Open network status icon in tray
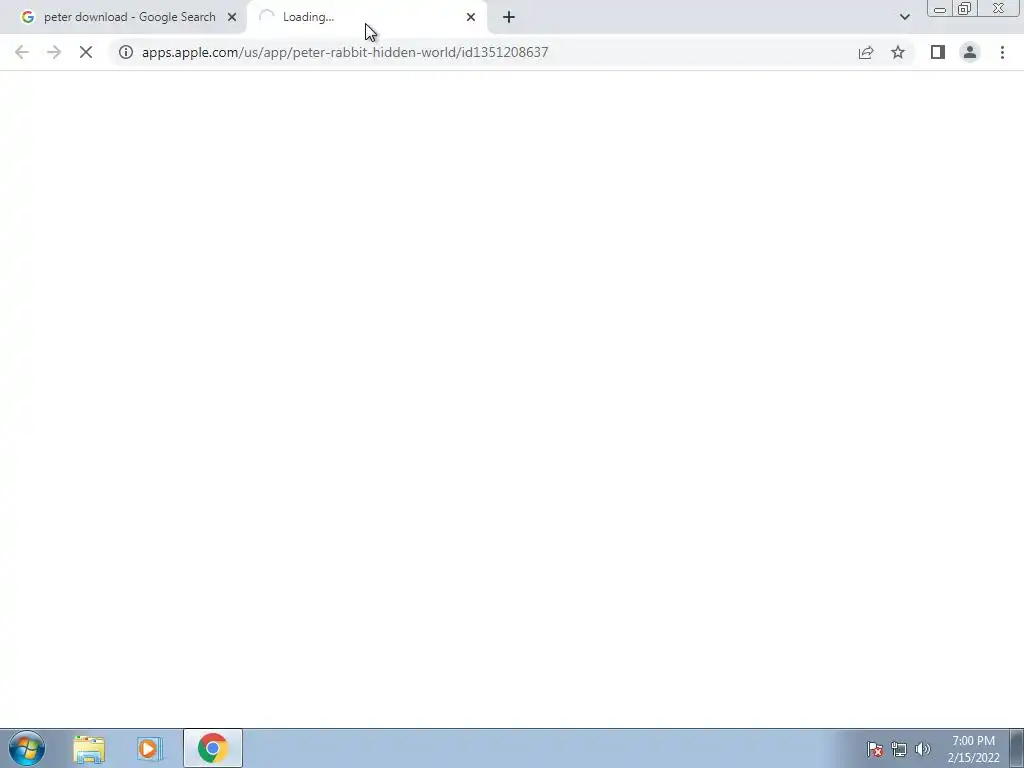Screen dimensions: 1024x768 click(899, 749)
